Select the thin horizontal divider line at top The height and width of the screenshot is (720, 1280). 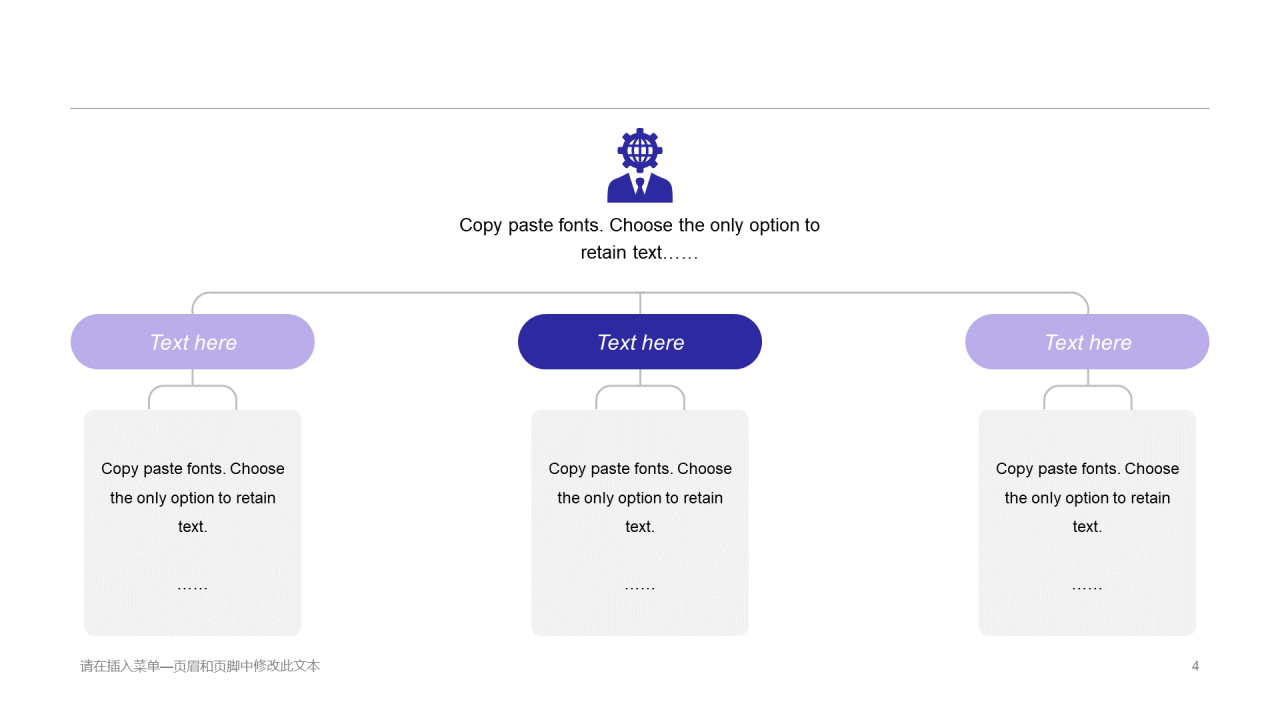[x=640, y=108]
